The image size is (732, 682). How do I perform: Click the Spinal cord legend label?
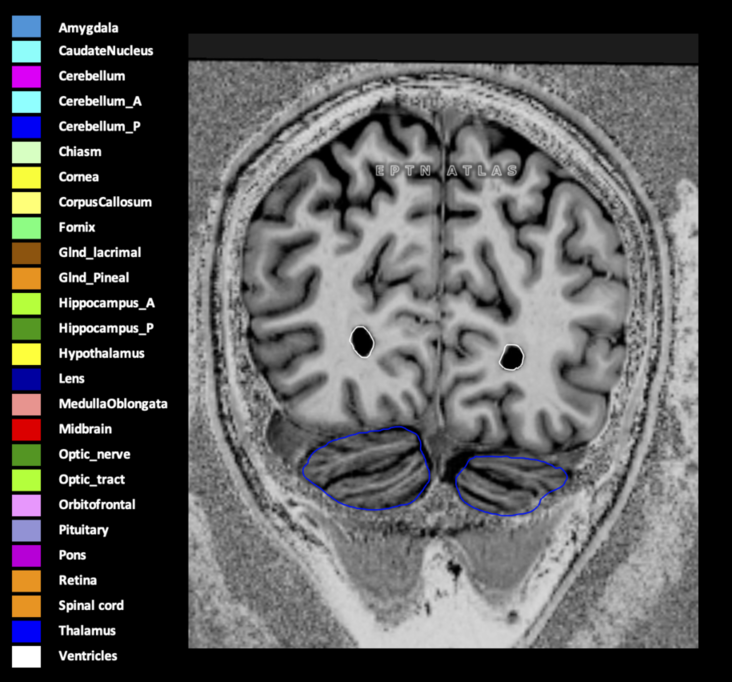pos(91,605)
